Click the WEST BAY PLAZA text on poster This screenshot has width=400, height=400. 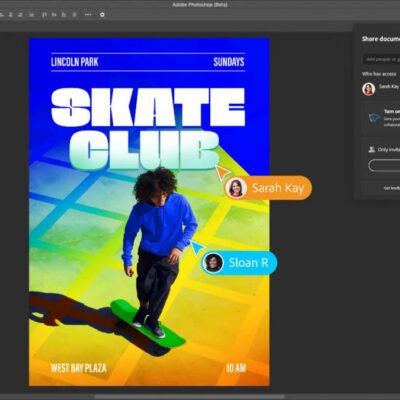(79, 368)
